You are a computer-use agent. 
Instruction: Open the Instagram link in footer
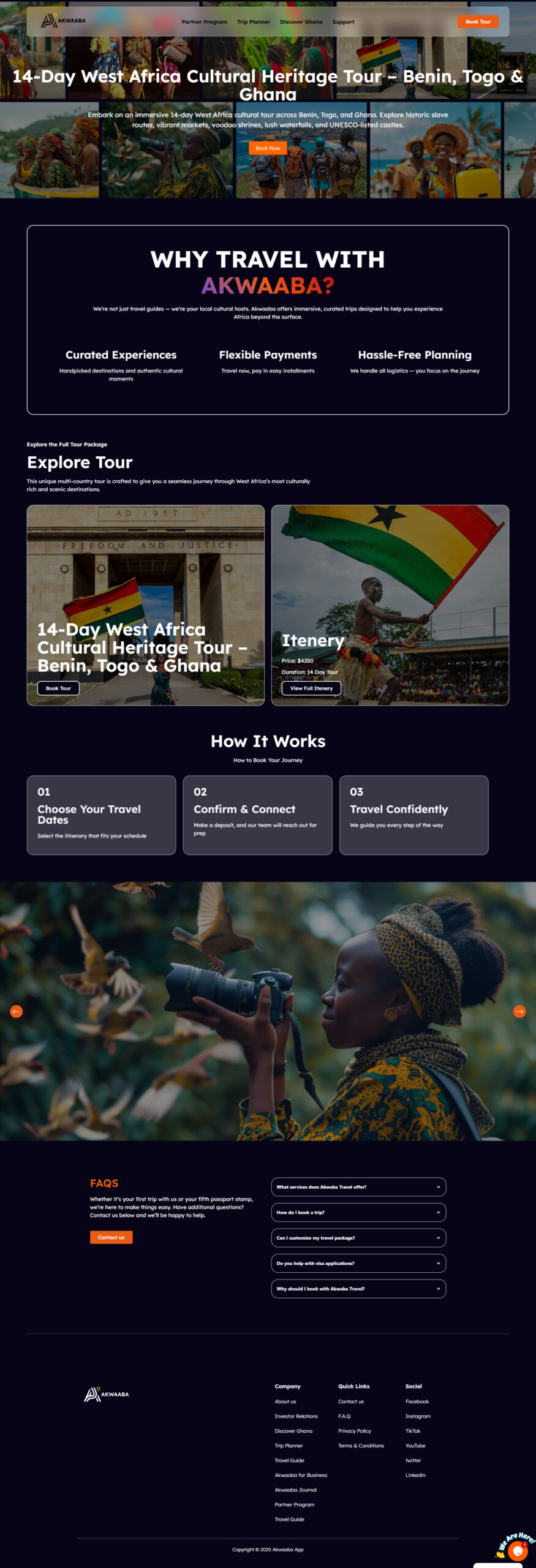pos(418,1416)
